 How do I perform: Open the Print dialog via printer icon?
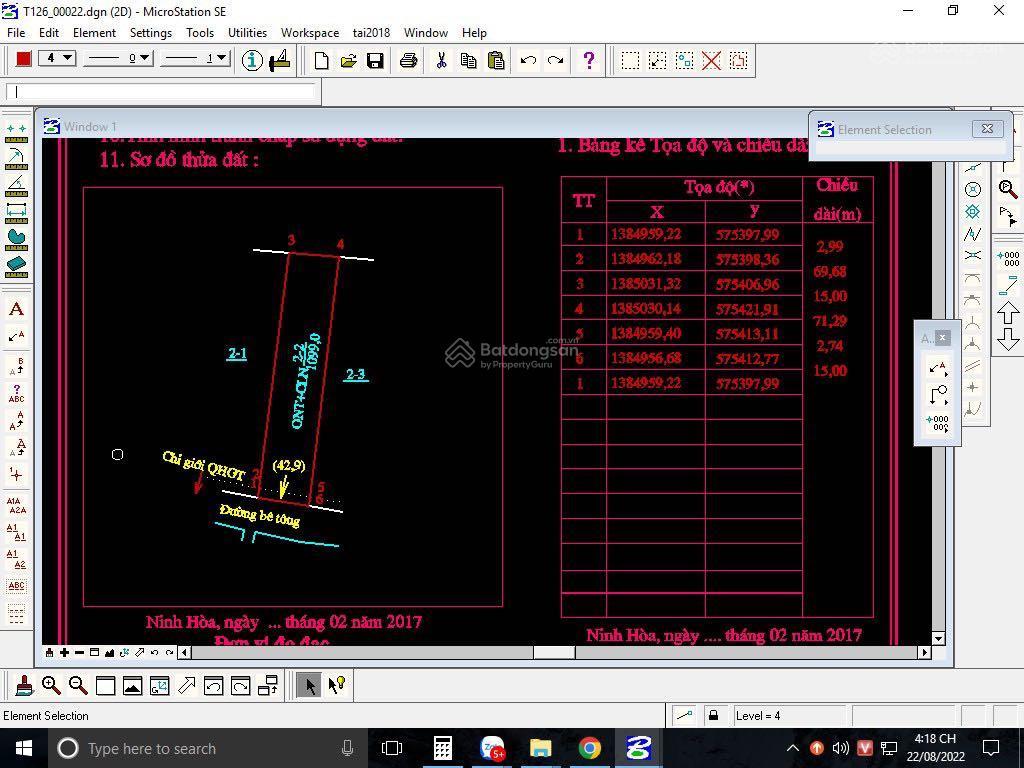click(x=406, y=60)
